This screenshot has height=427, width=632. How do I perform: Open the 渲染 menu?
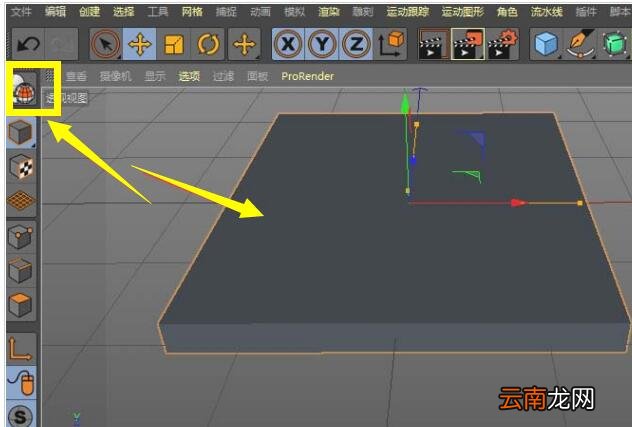(329, 12)
